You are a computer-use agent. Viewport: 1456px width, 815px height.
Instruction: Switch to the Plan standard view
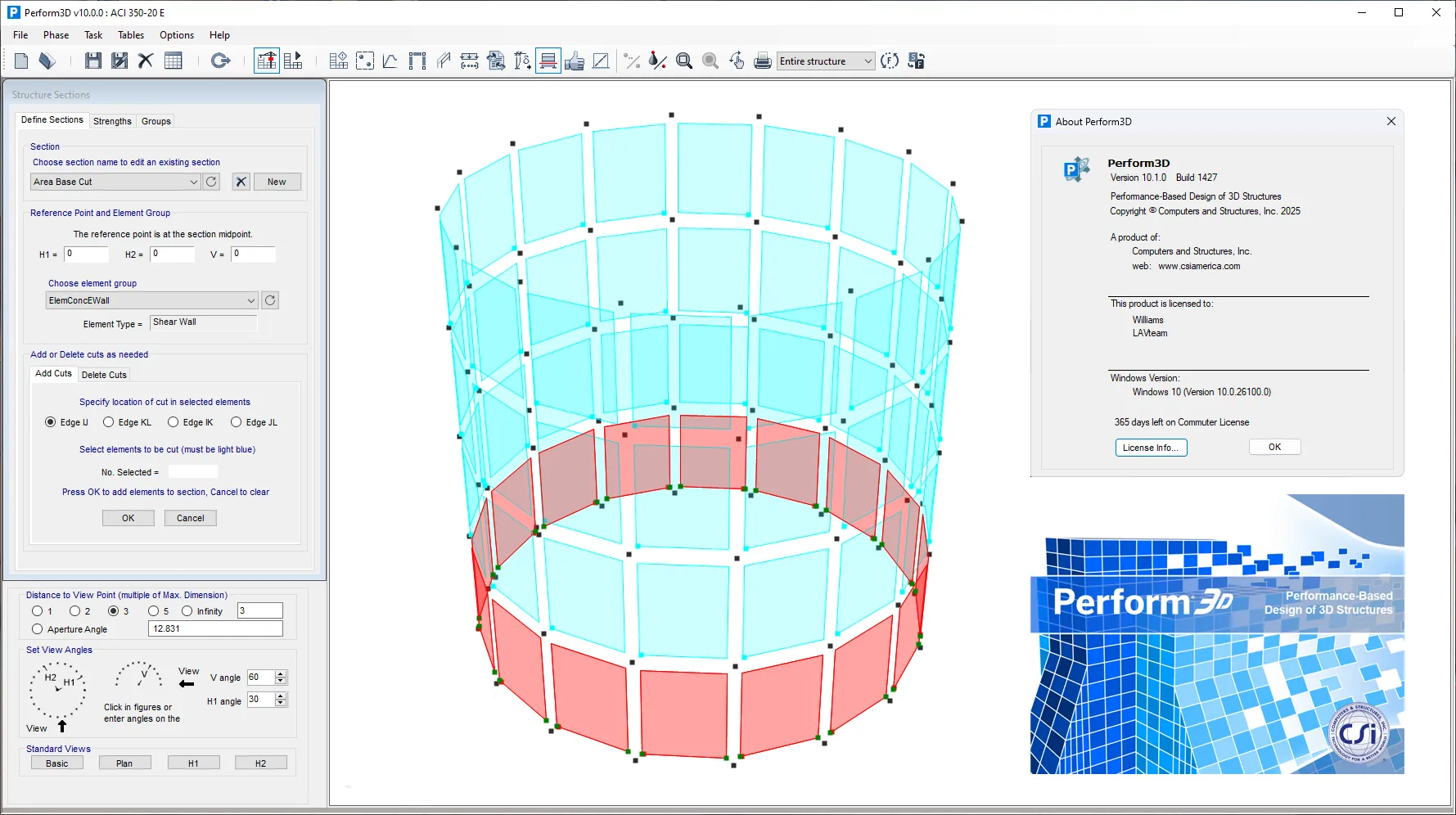124,763
